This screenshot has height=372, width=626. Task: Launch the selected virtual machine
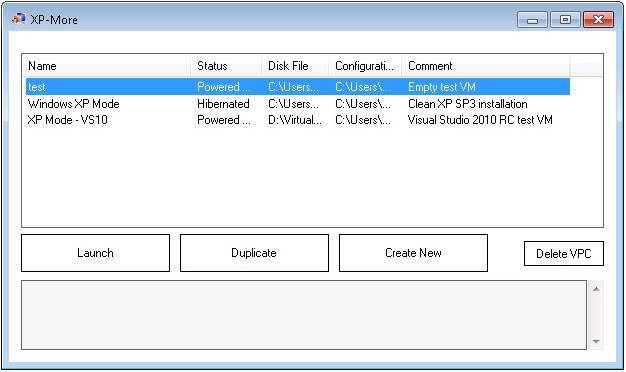(95, 253)
